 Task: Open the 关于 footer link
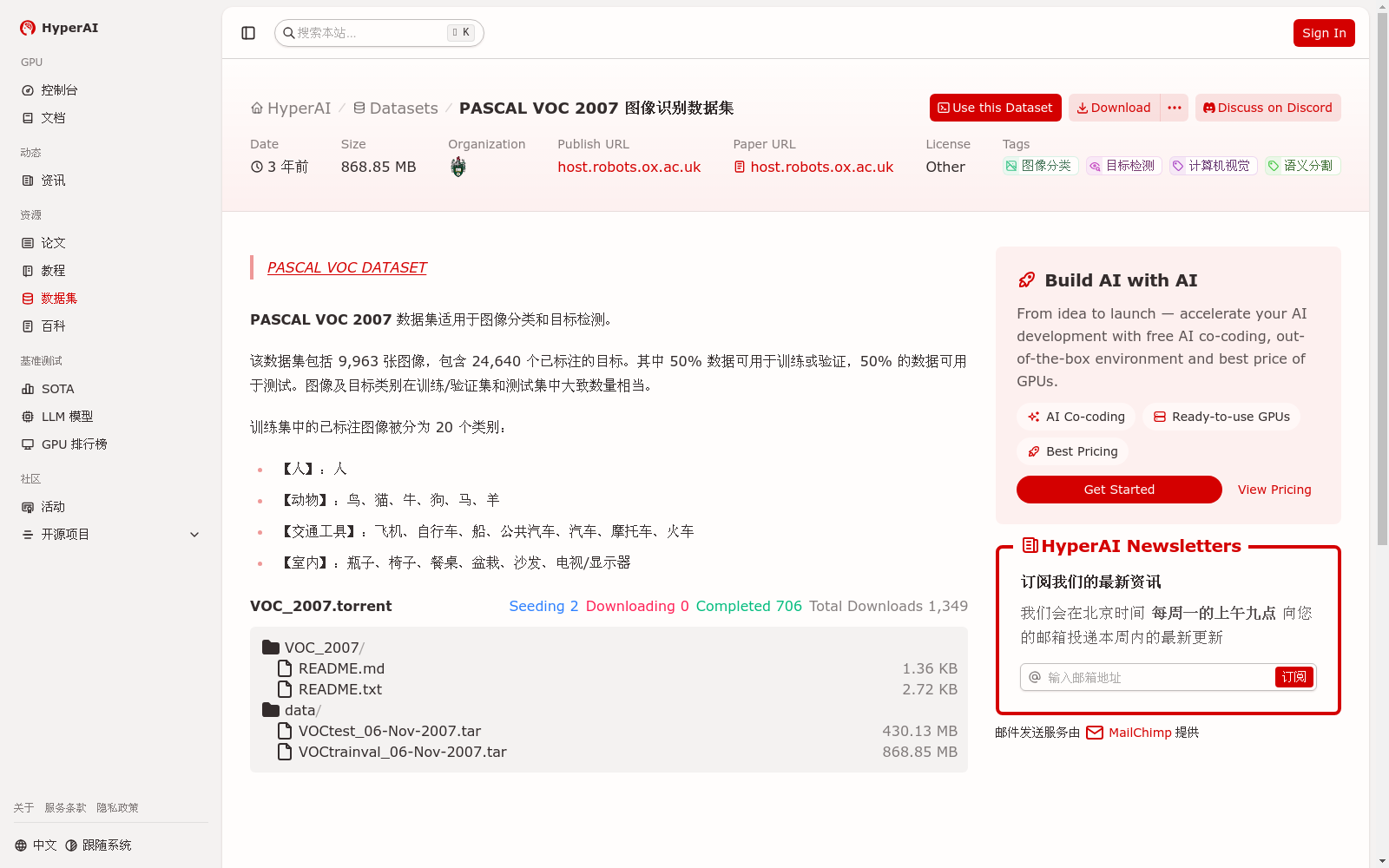(23, 808)
